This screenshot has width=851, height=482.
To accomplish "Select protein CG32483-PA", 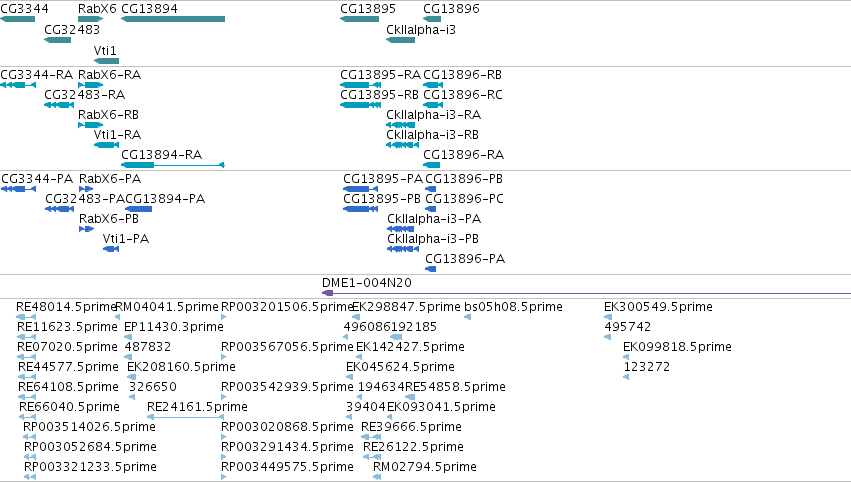I will coord(85,199).
